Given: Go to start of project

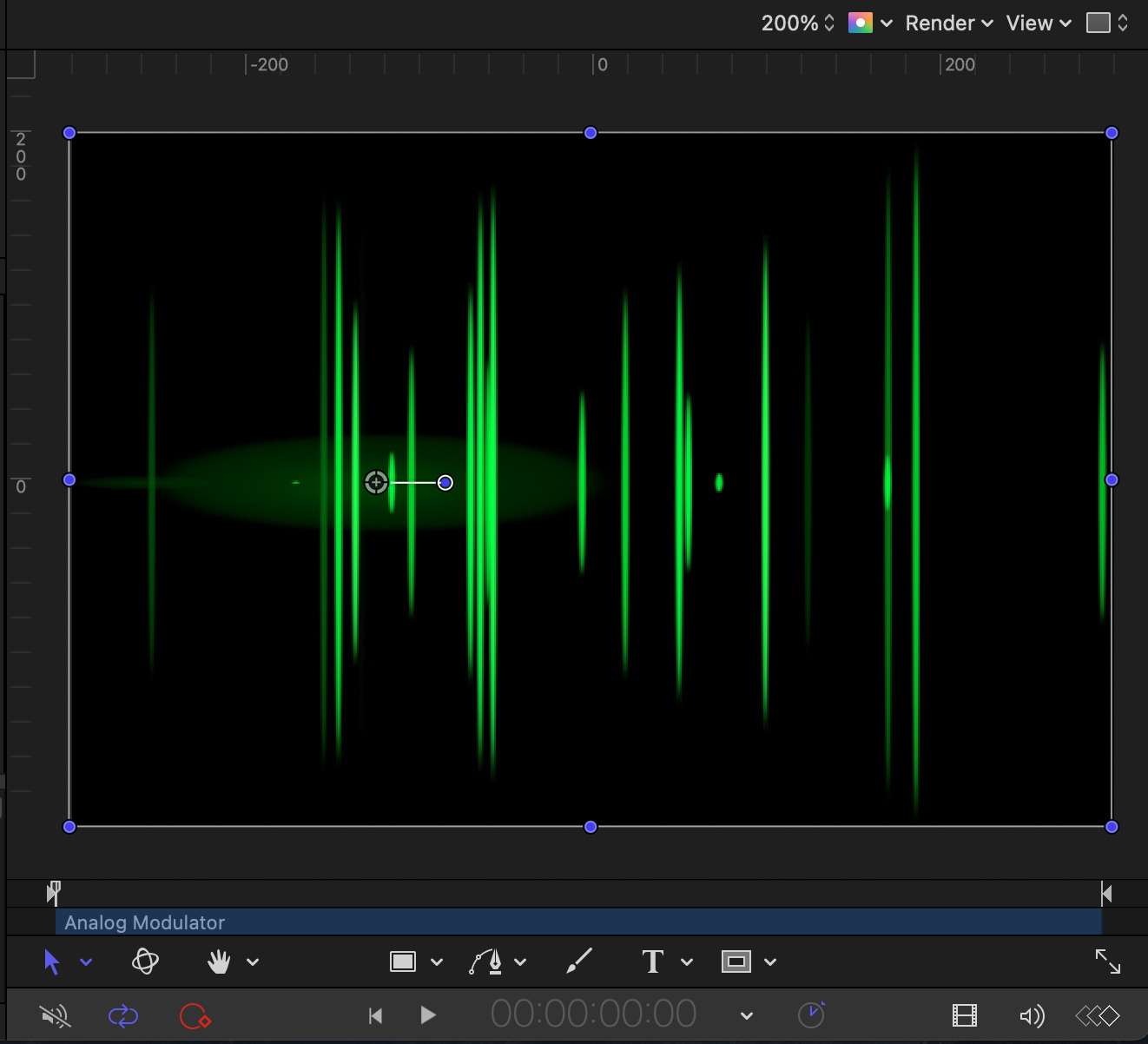Looking at the screenshot, I should [375, 1015].
